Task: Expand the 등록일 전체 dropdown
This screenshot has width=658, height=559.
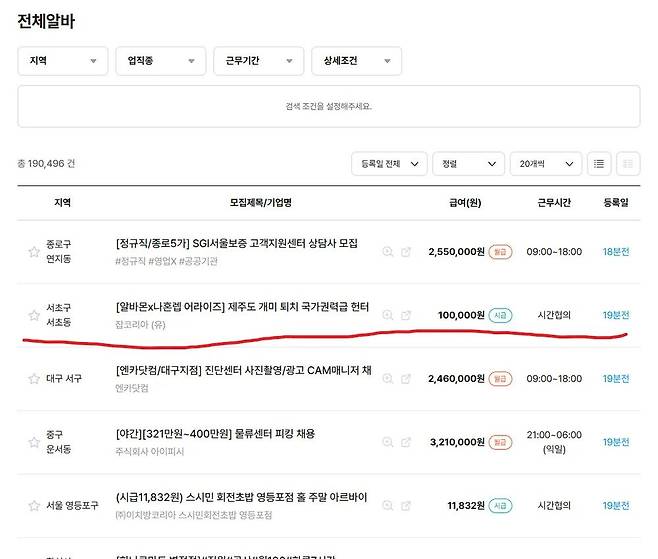Action: click(x=389, y=164)
